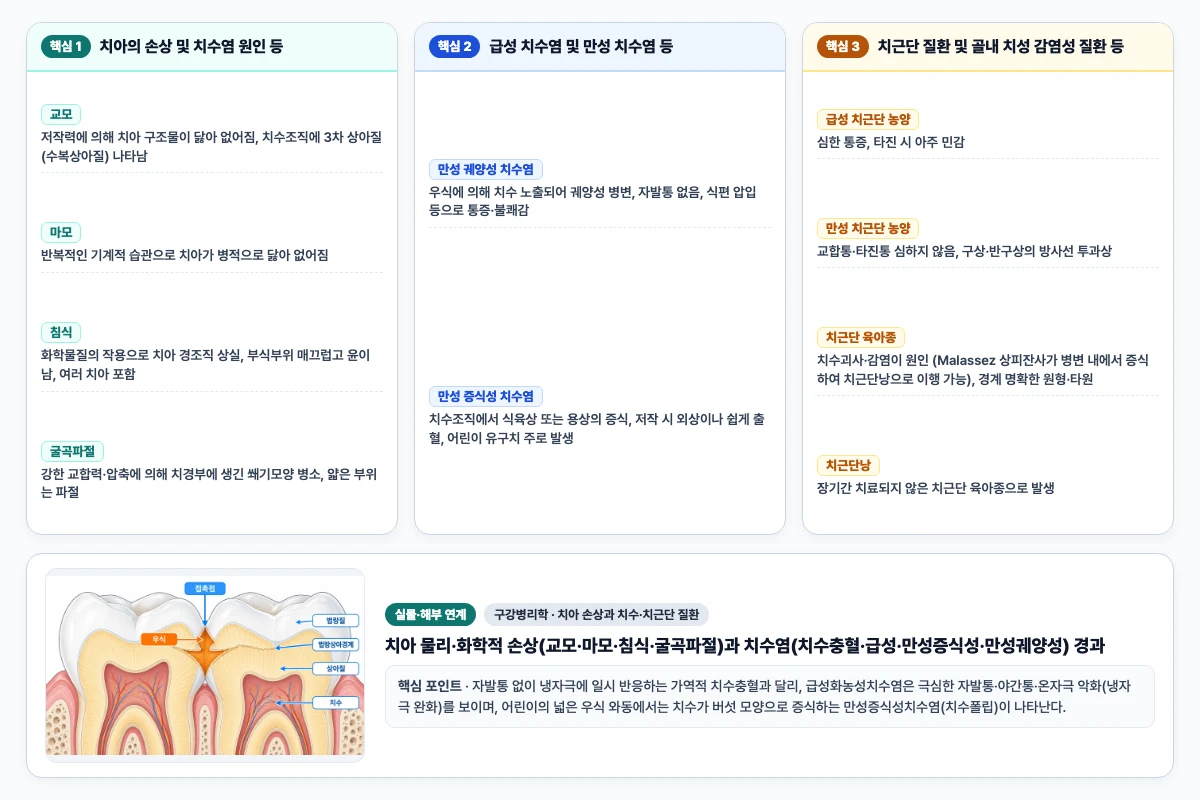Select the 만성 치근단 농양 tag
The image size is (1200, 800).
pyautogui.click(x=868, y=228)
